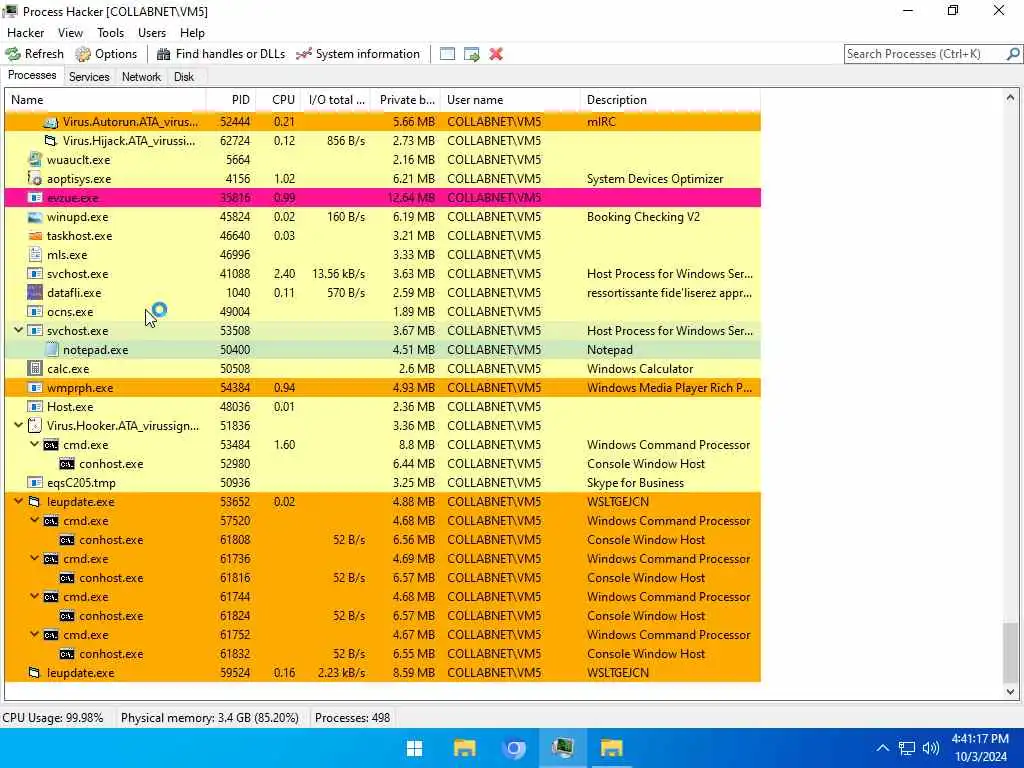Open the Tools menu

click(x=110, y=33)
